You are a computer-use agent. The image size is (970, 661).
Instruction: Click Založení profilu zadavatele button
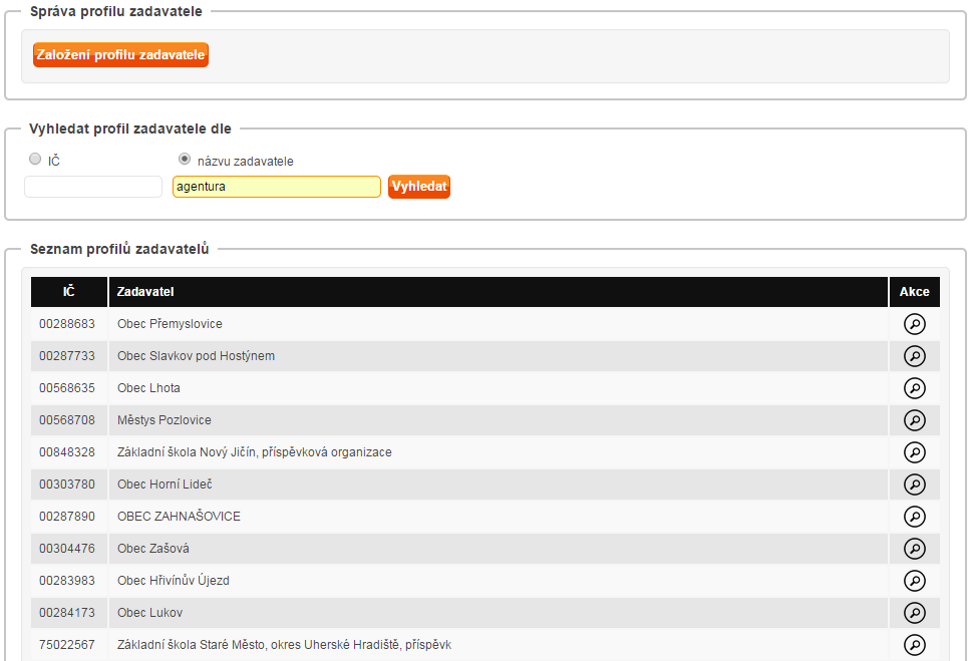click(x=121, y=54)
